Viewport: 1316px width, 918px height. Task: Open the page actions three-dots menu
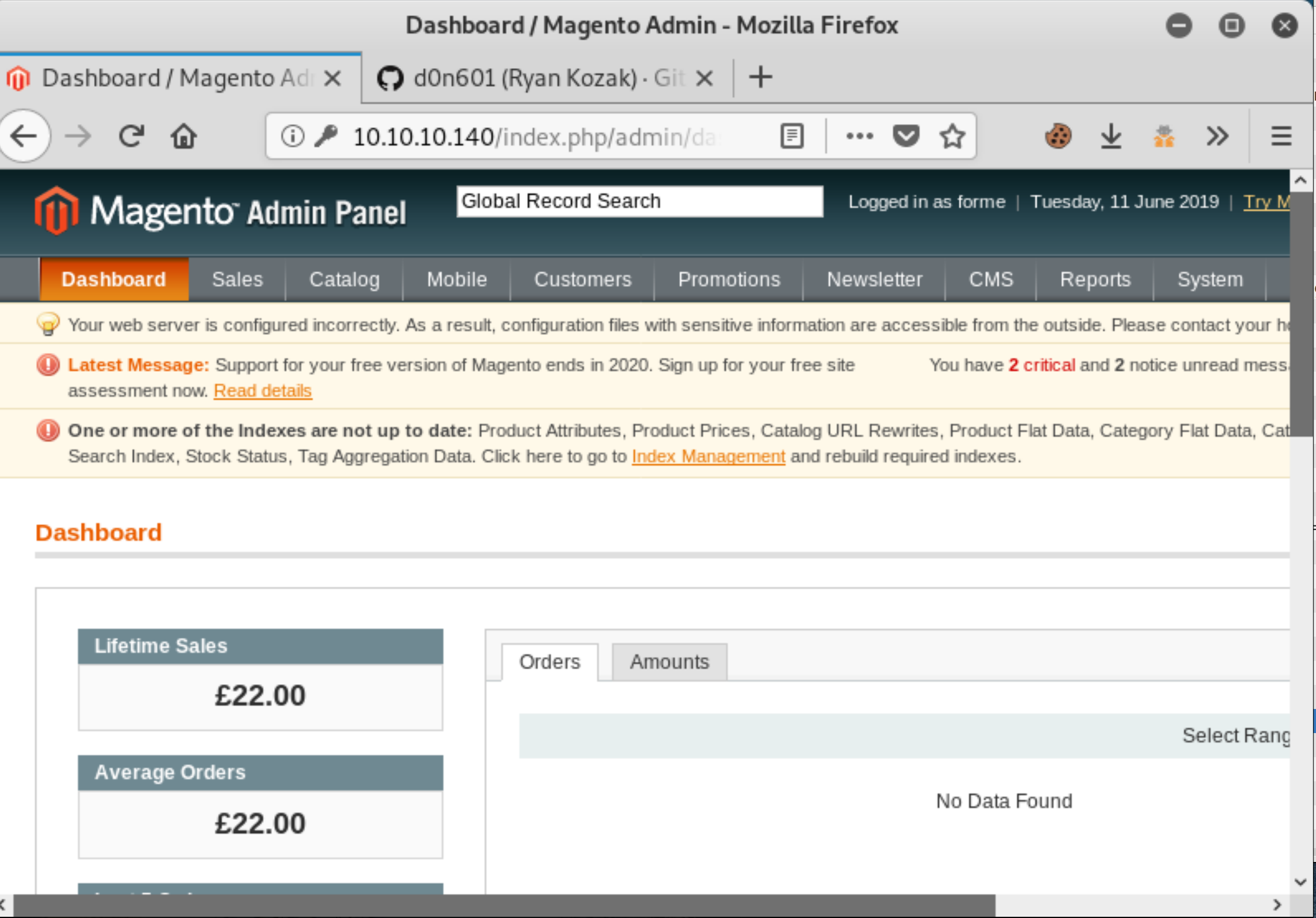pos(859,137)
